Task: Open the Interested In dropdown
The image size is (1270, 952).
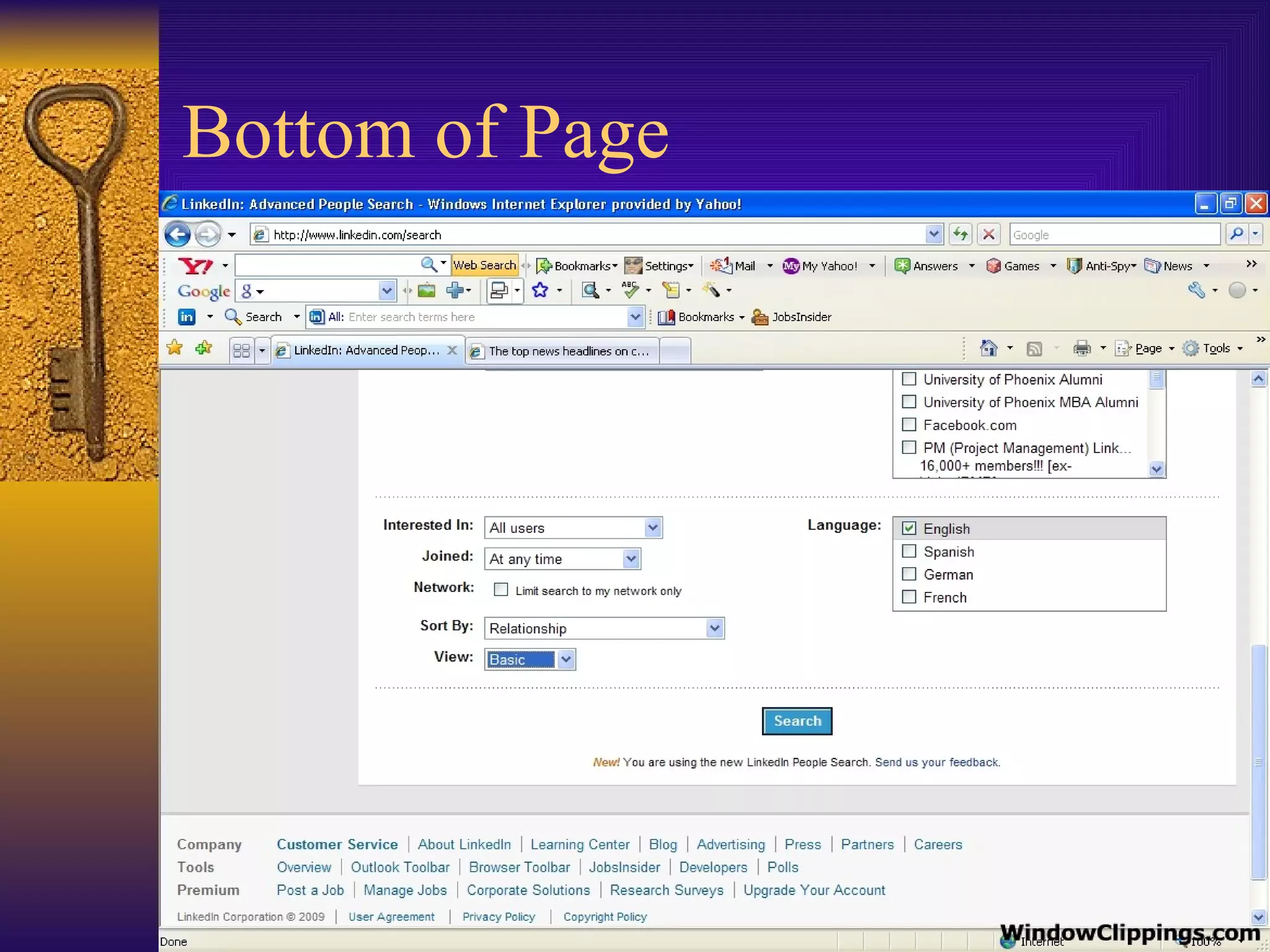Action: click(574, 527)
